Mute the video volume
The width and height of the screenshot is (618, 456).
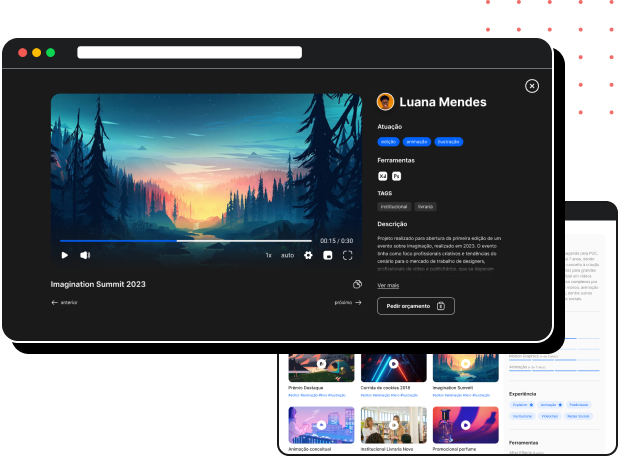pos(85,255)
